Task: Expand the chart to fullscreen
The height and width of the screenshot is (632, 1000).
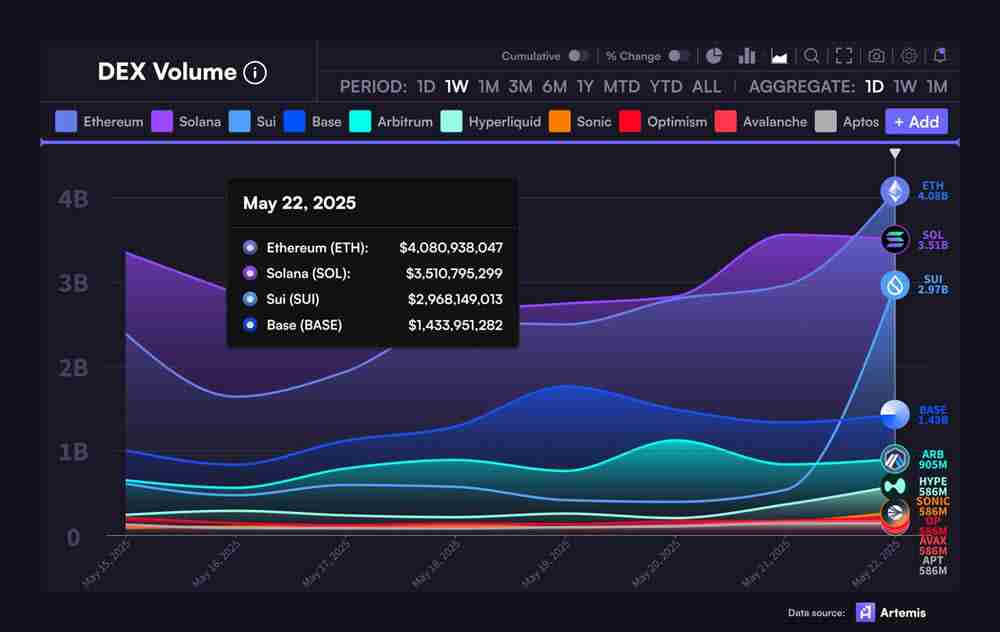Action: click(x=844, y=56)
